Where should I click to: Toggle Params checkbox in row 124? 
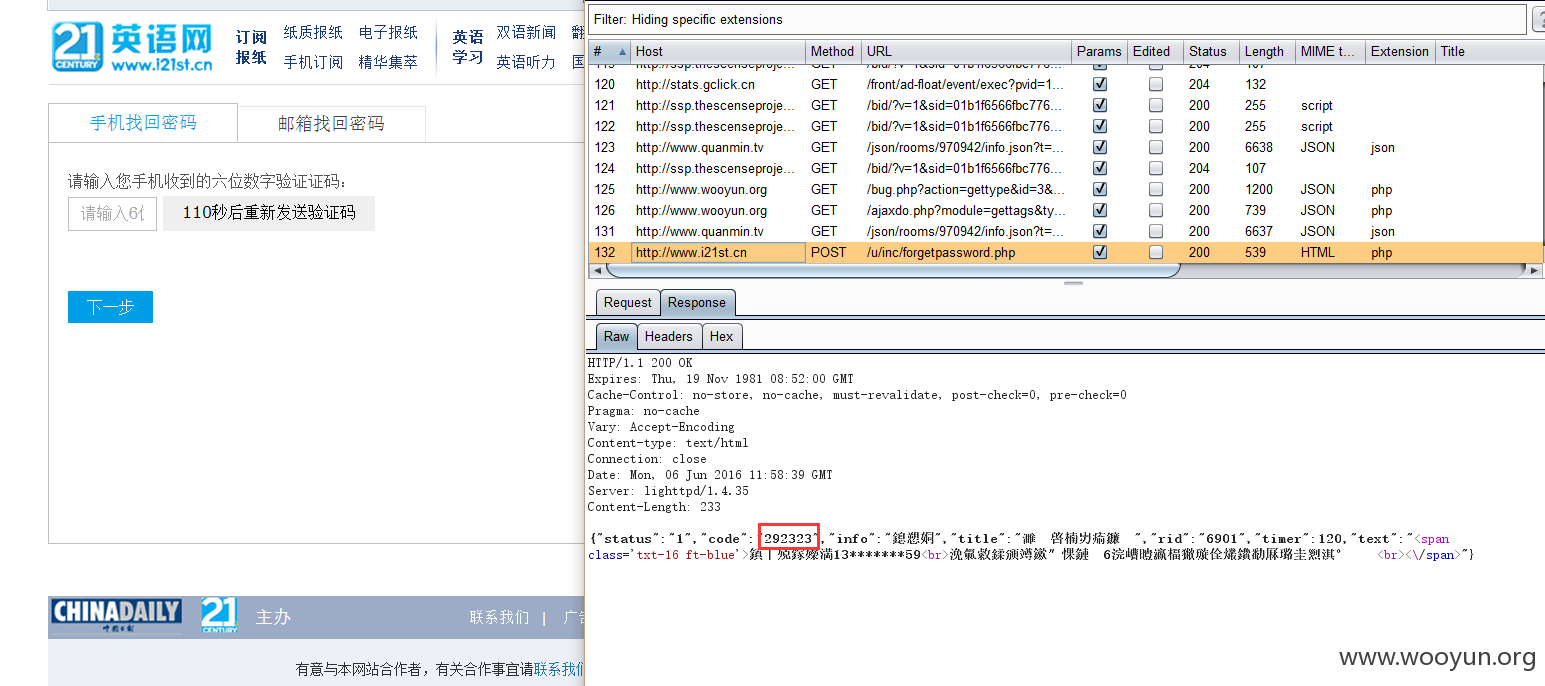click(x=1100, y=168)
